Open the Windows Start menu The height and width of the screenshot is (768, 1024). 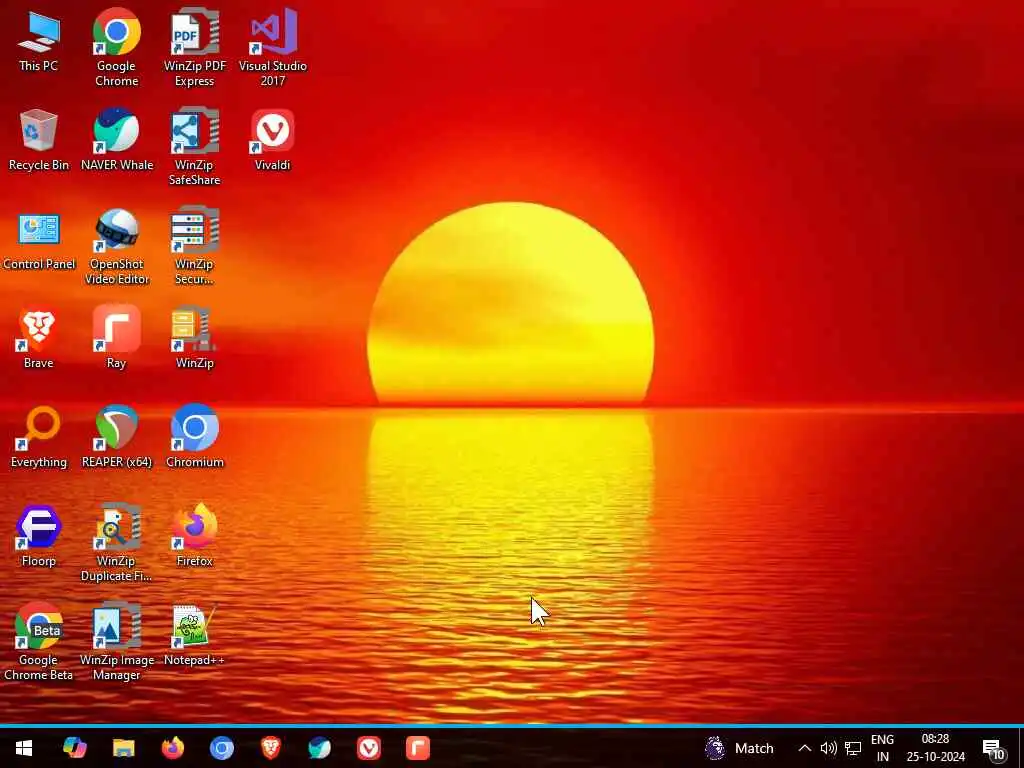click(24, 748)
